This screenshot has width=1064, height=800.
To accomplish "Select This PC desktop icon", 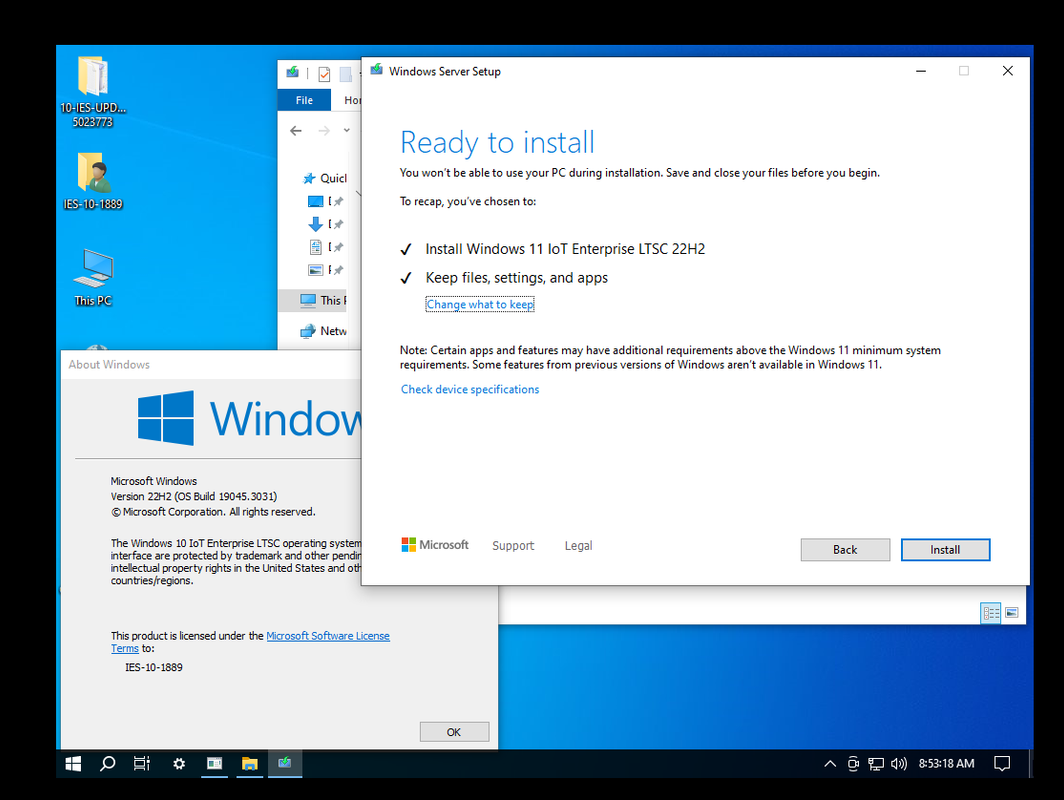I will point(93,278).
